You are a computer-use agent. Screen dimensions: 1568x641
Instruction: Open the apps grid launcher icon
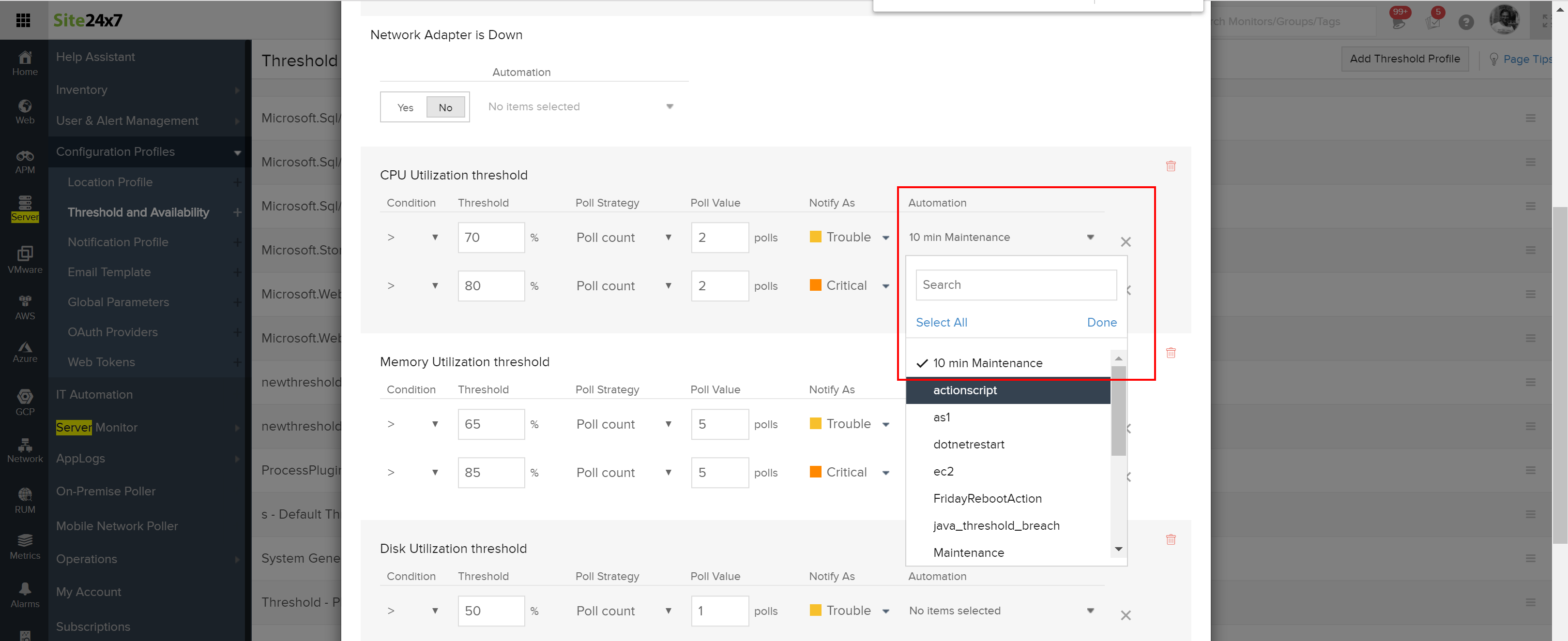[23, 20]
